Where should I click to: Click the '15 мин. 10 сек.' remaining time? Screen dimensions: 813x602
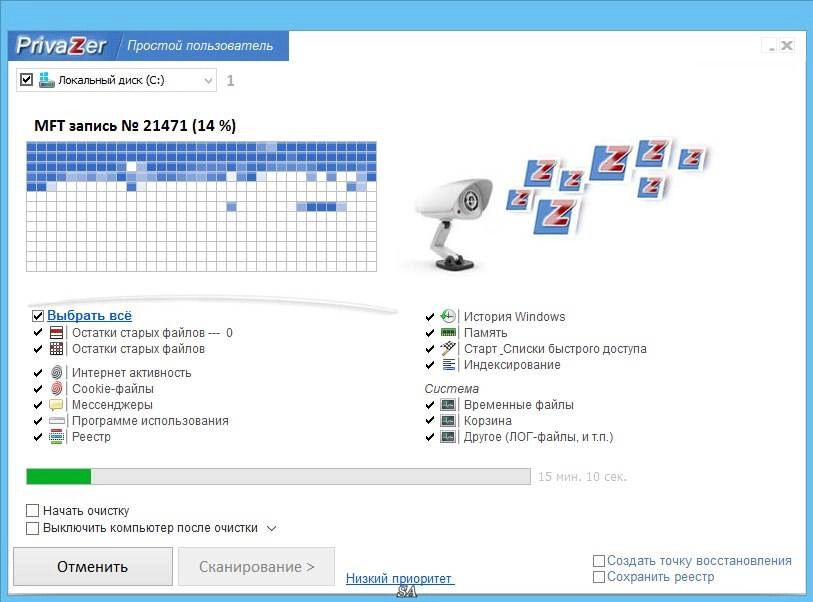point(582,477)
